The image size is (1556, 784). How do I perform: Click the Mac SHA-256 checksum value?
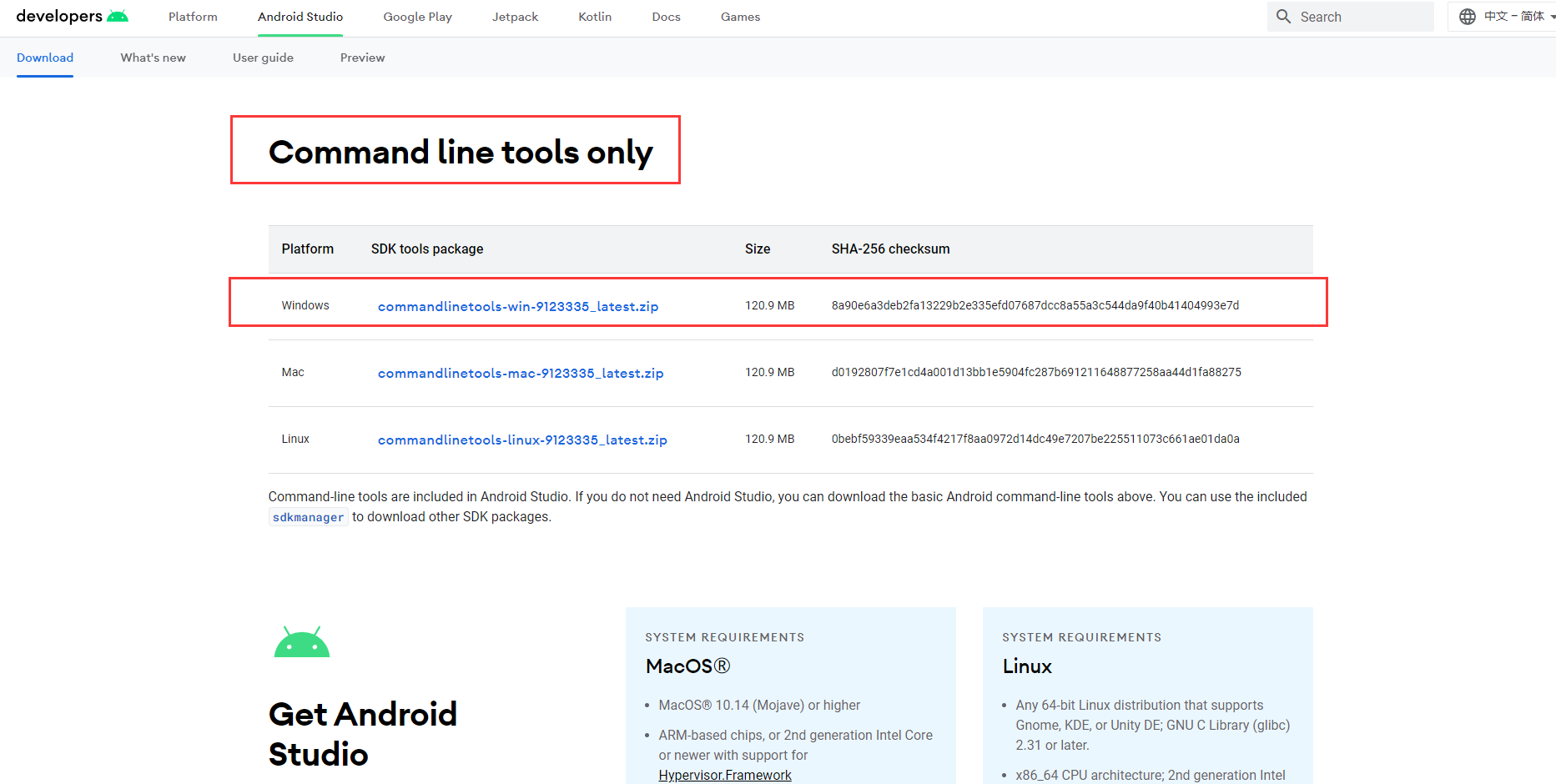[1036, 372]
